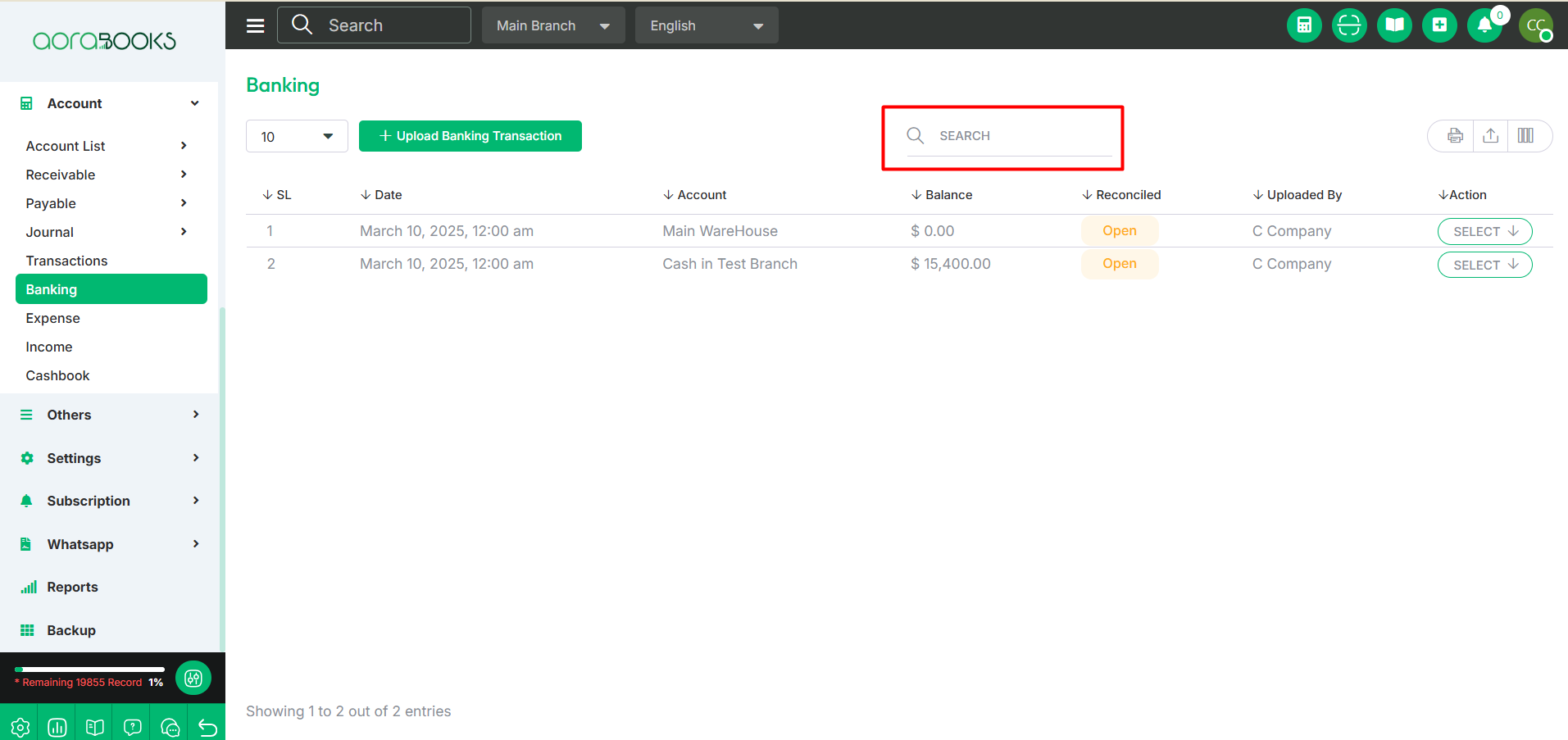This screenshot has width=1568, height=740.
Task: Click the aoraBOOKS logo
Action: (x=104, y=41)
